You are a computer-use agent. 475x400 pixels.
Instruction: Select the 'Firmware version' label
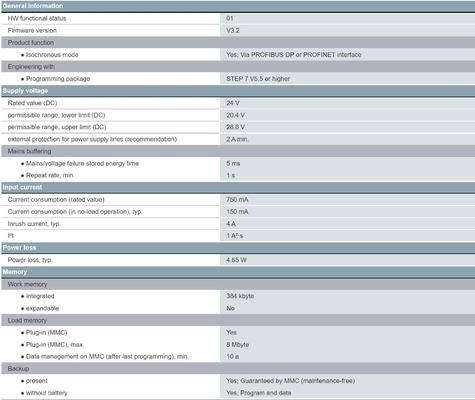point(32,30)
